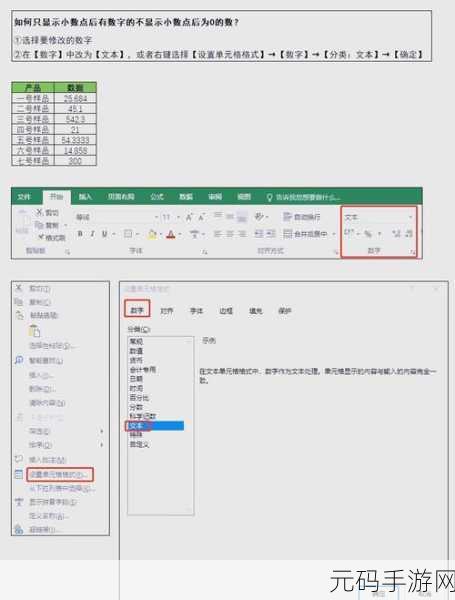Viewport: 455px width, 600px height.
Task: Select 设置单元格格式 in the context menu
Action: 60,475
